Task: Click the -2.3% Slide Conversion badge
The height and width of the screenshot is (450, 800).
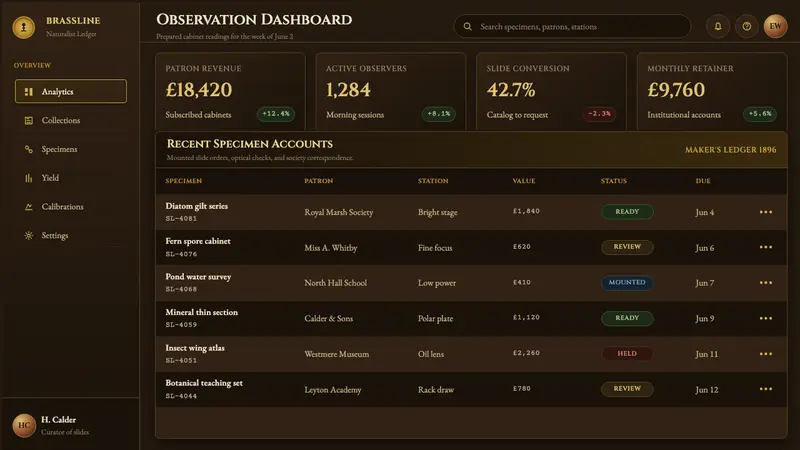Action: pos(599,114)
